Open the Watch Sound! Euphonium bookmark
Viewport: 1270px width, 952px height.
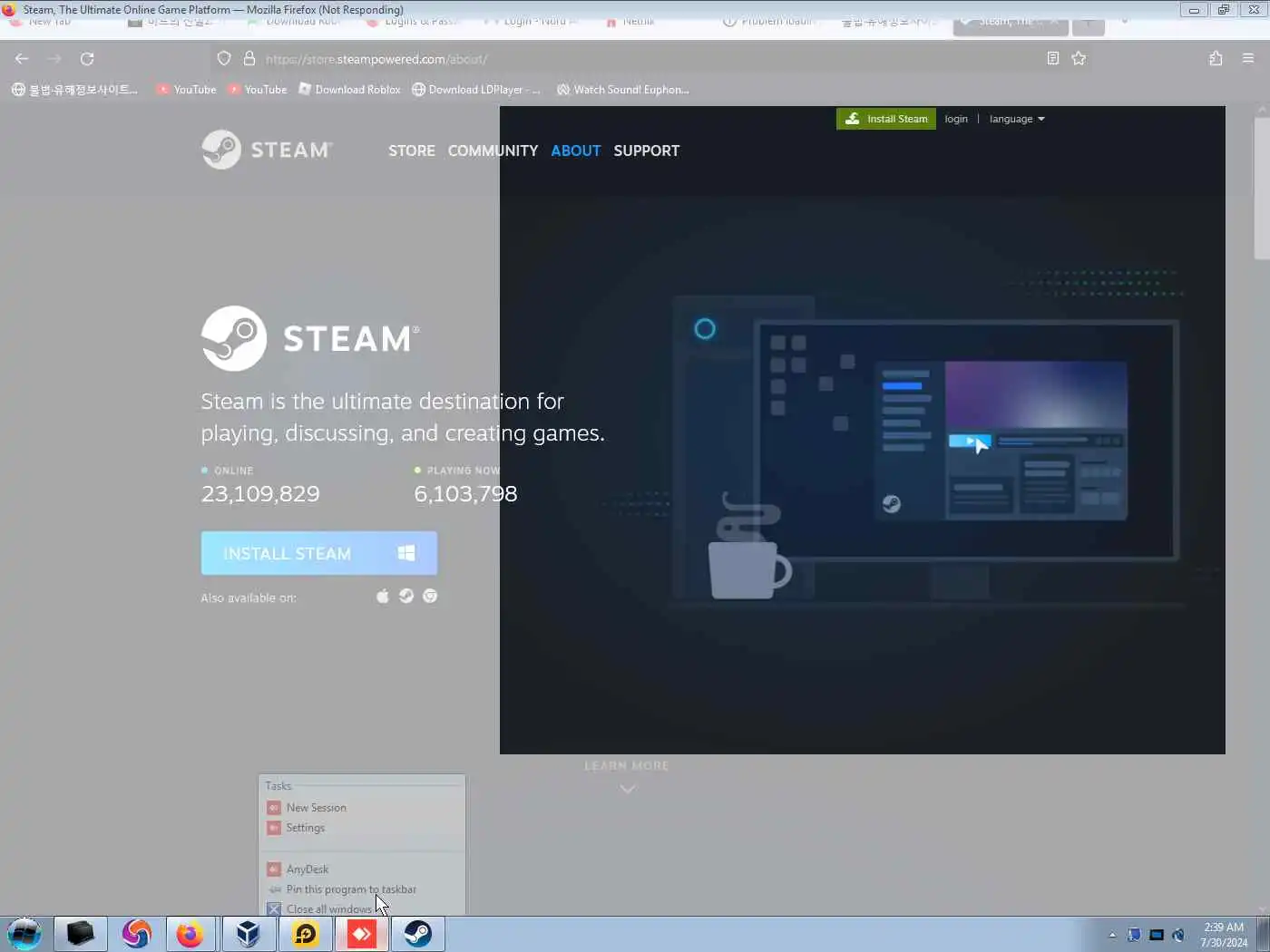(623, 90)
